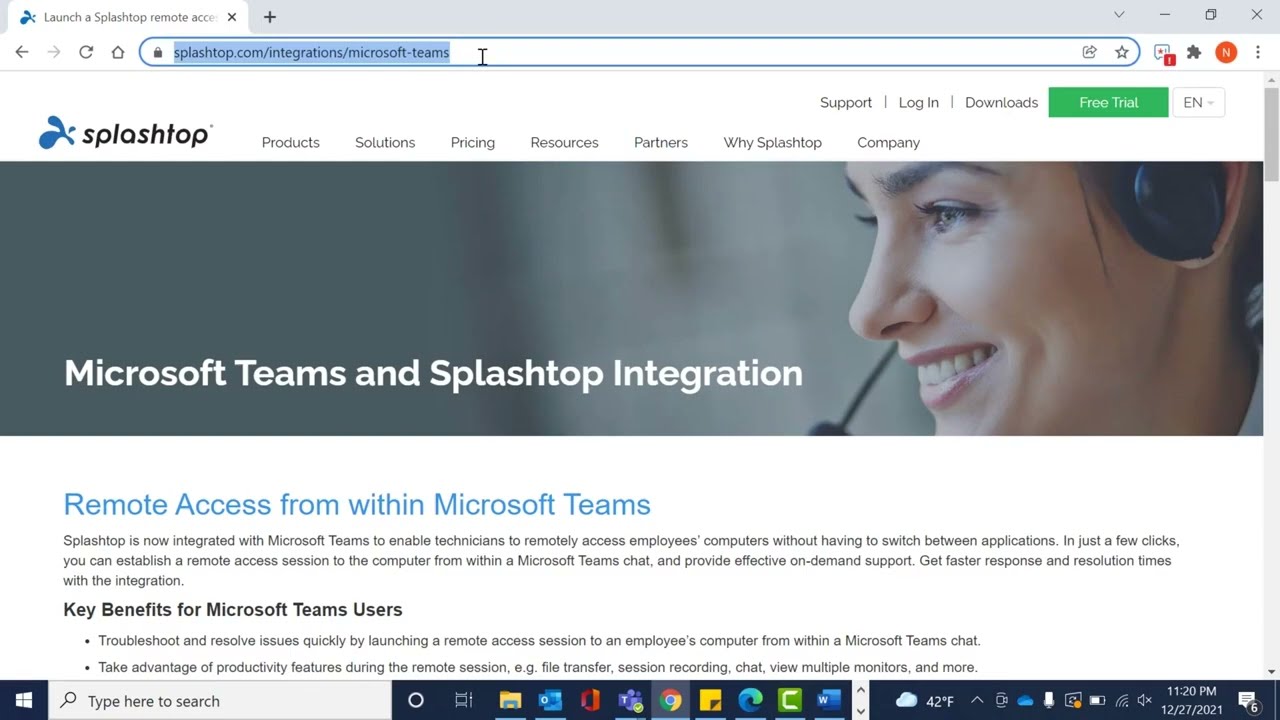
Task: Open the Partners menu
Action: pyautogui.click(x=661, y=142)
